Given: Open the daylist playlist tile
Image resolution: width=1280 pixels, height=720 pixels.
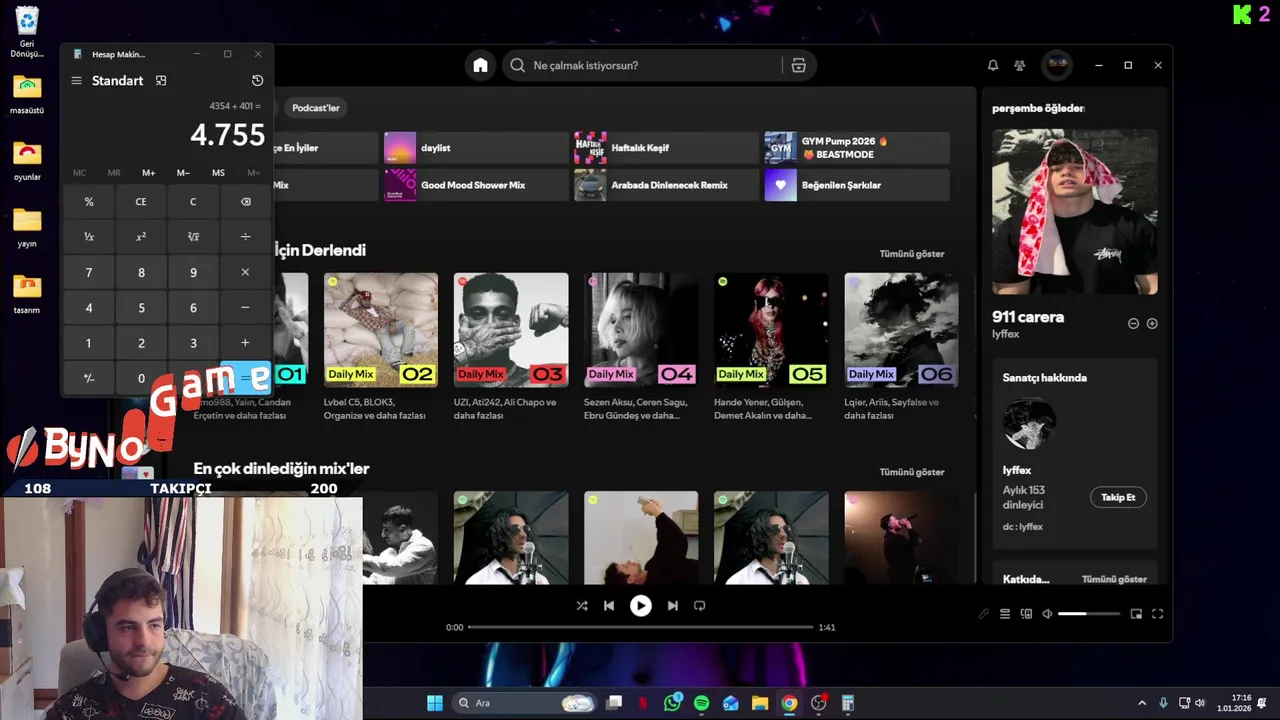Looking at the screenshot, I should (476, 148).
